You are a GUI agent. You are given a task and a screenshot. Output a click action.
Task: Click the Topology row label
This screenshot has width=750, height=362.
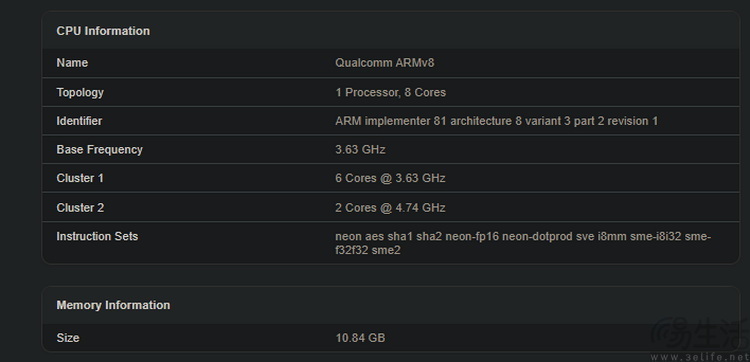click(x=80, y=92)
